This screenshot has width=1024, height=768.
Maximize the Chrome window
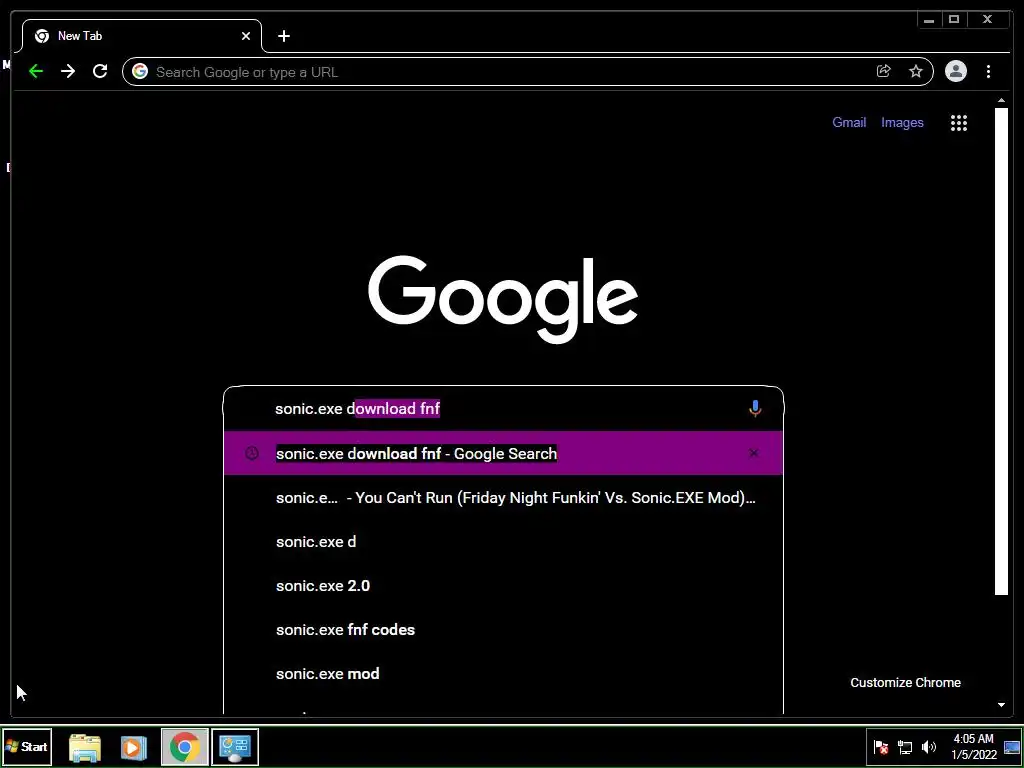pyautogui.click(x=953, y=20)
